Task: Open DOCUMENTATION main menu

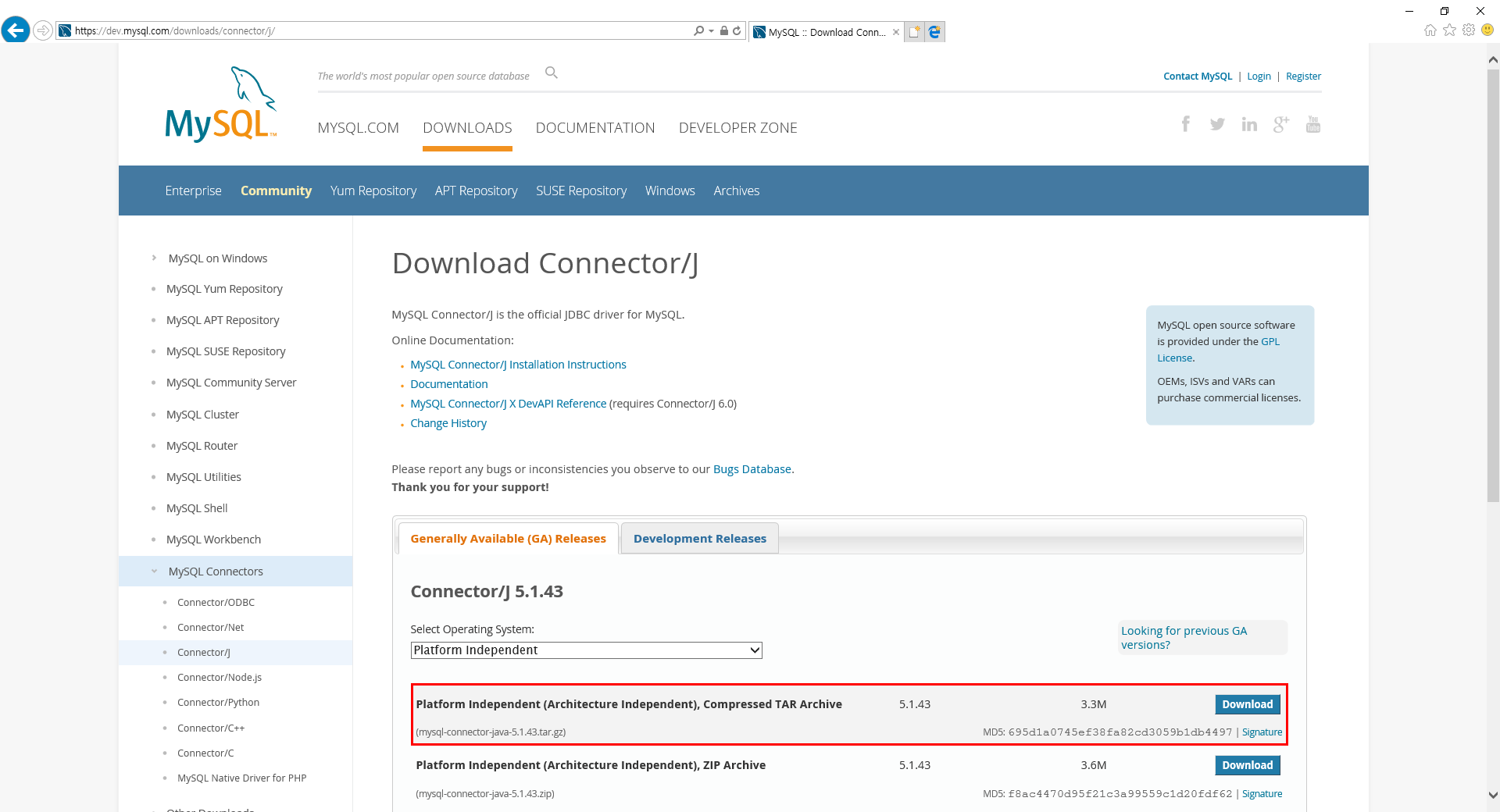Action: [x=595, y=127]
